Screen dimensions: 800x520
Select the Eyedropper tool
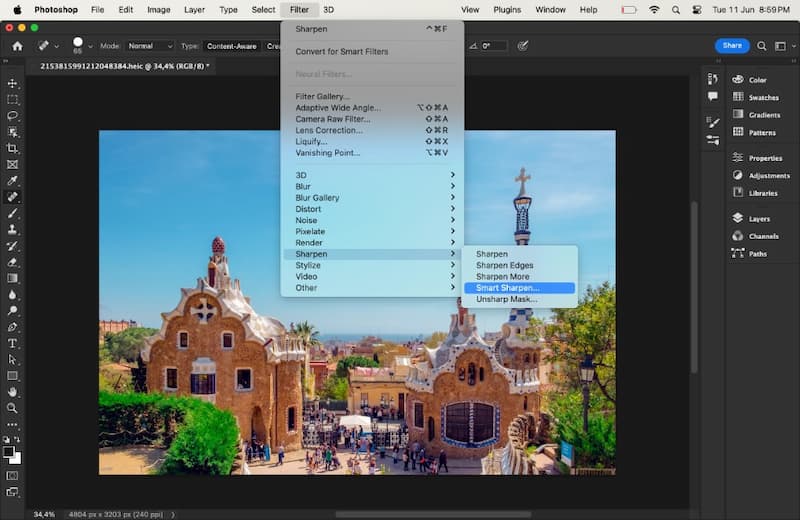coord(12,181)
